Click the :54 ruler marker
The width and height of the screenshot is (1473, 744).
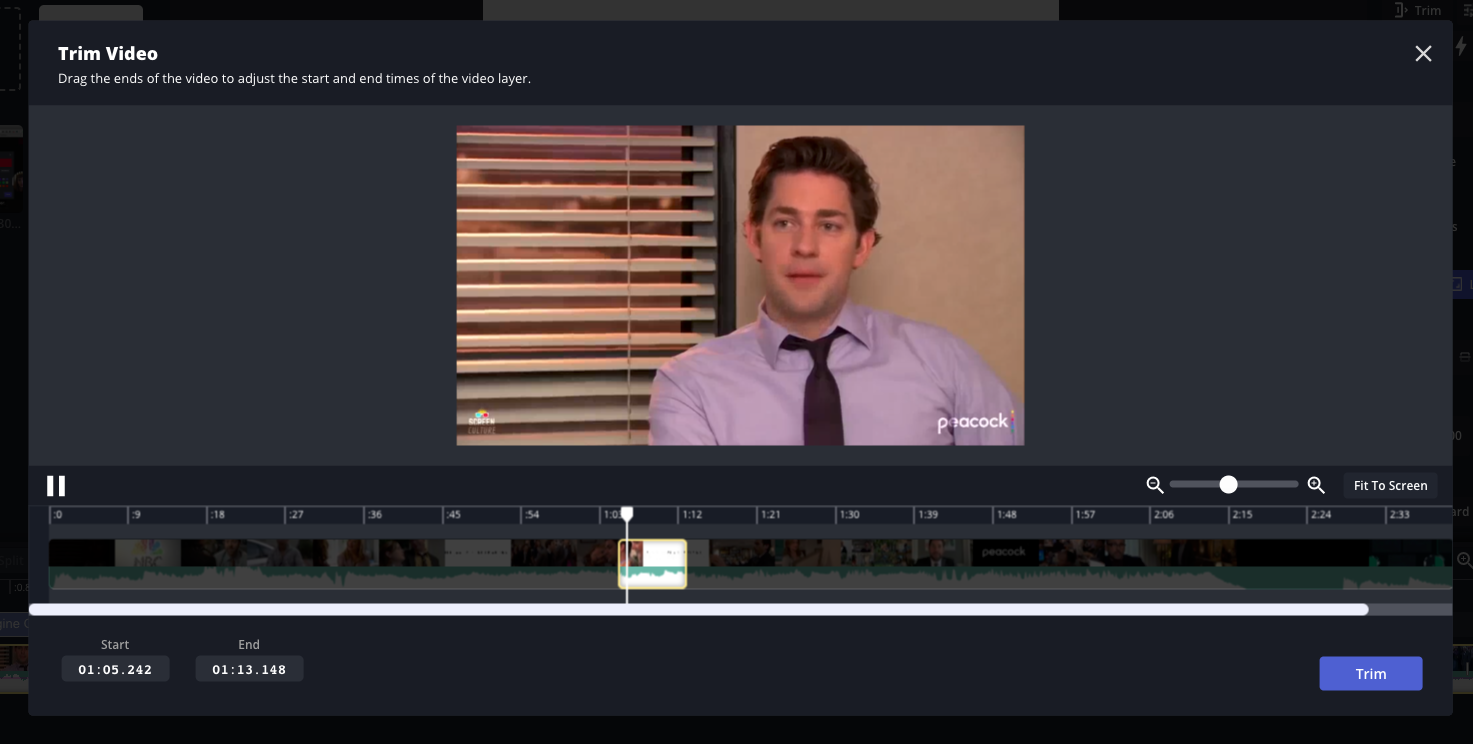click(532, 515)
